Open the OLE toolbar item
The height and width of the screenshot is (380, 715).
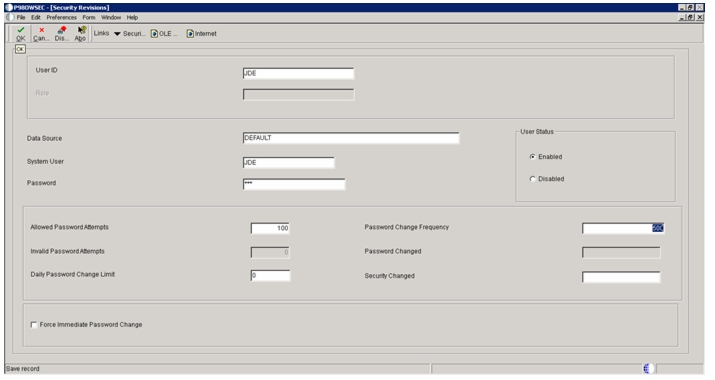pos(164,34)
